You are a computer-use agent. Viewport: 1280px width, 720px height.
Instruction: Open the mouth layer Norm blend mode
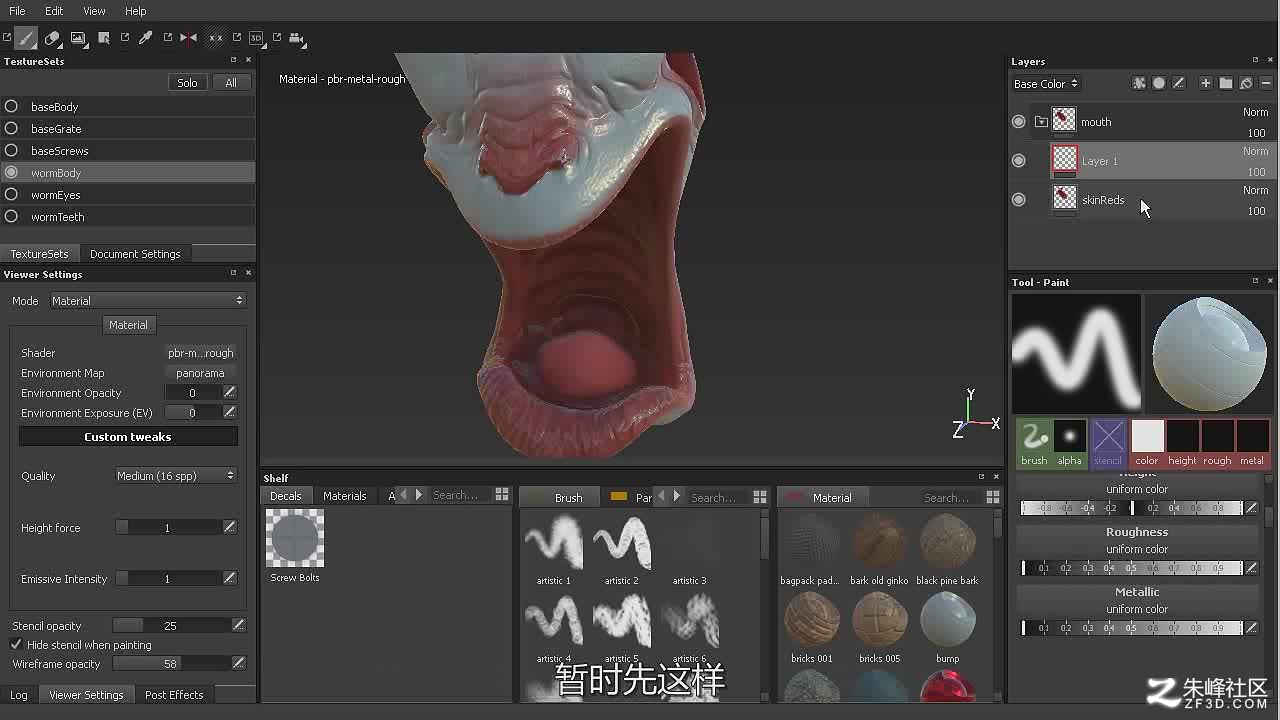(1255, 112)
